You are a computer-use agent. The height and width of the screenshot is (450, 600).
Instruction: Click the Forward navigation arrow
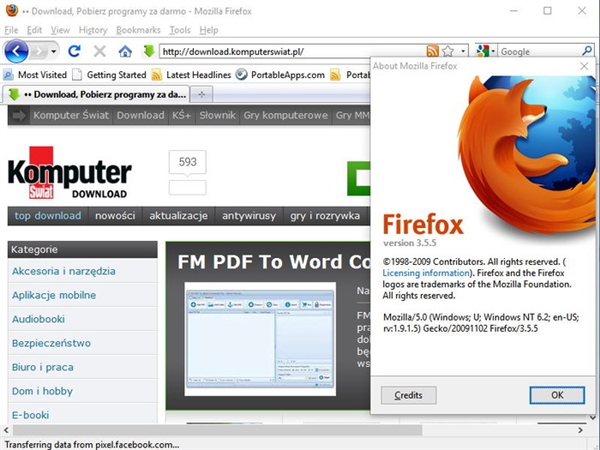coord(40,51)
